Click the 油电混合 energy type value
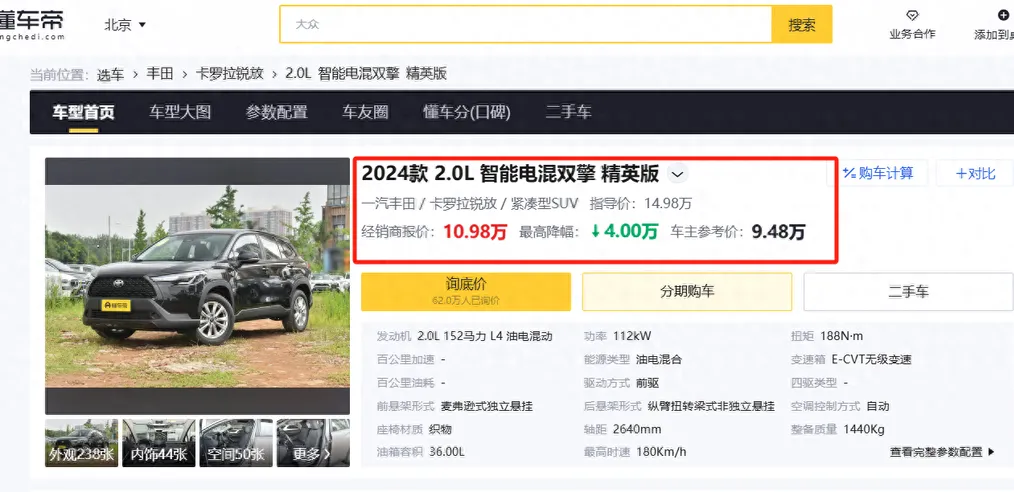The height and width of the screenshot is (492, 1014). (x=658, y=359)
